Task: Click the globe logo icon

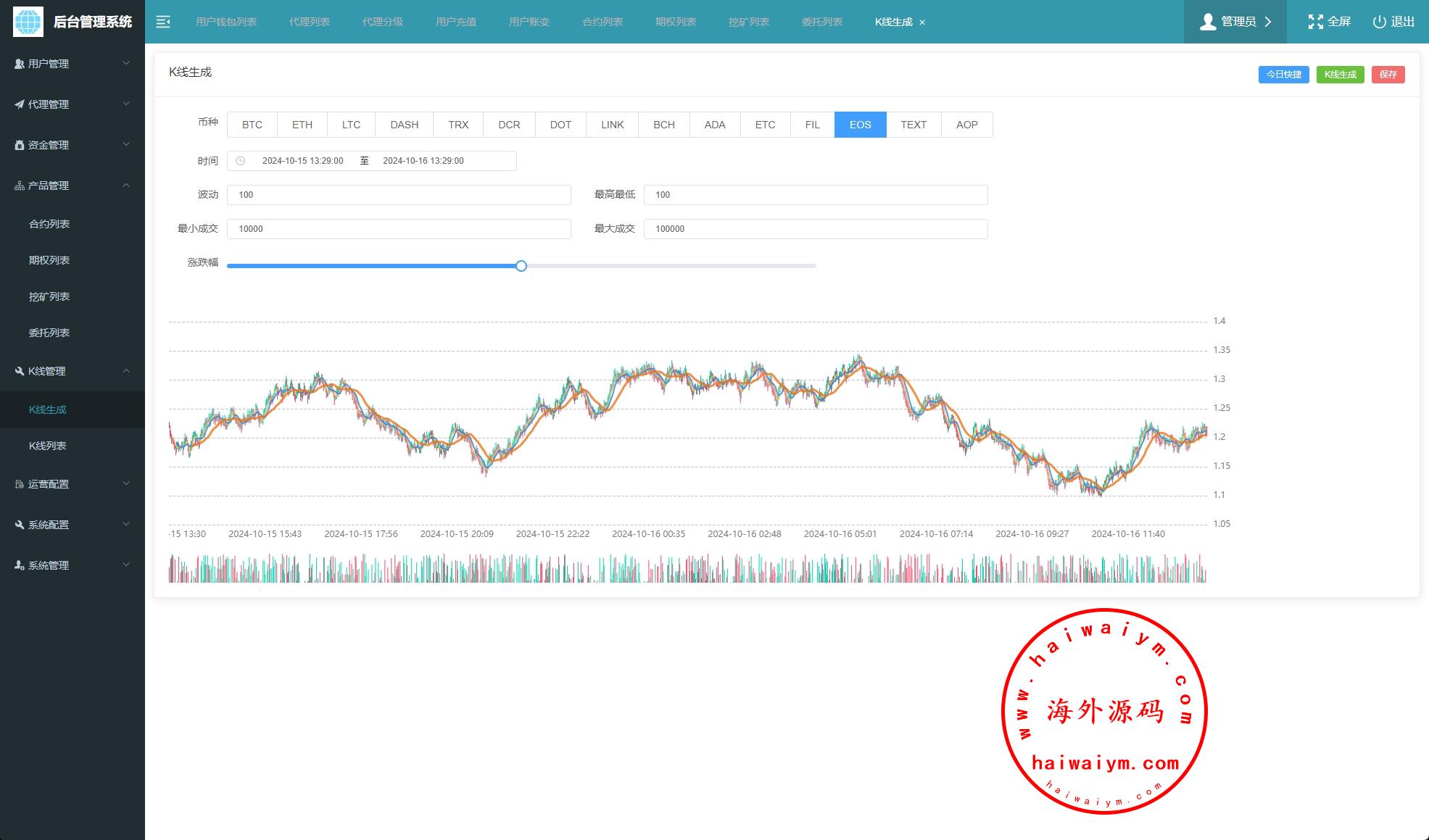Action: (x=28, y=22)
